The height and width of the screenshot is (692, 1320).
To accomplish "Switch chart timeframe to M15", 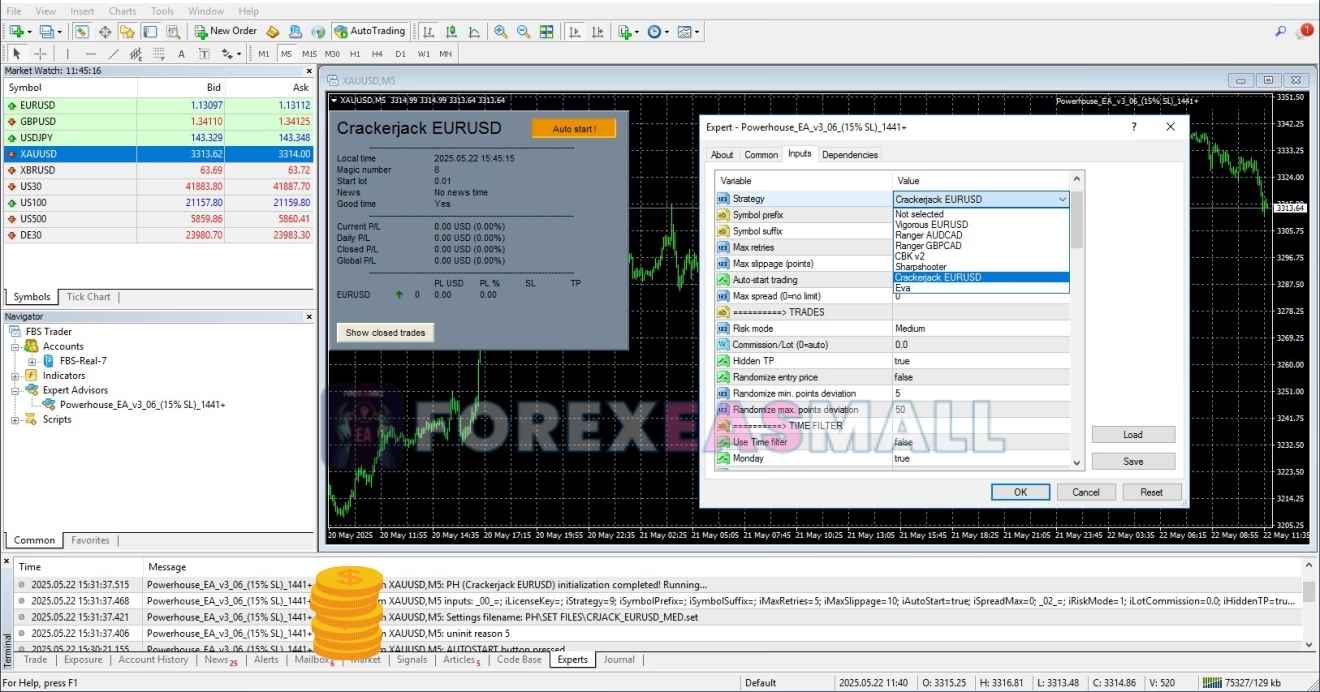I will click(309, 53).
